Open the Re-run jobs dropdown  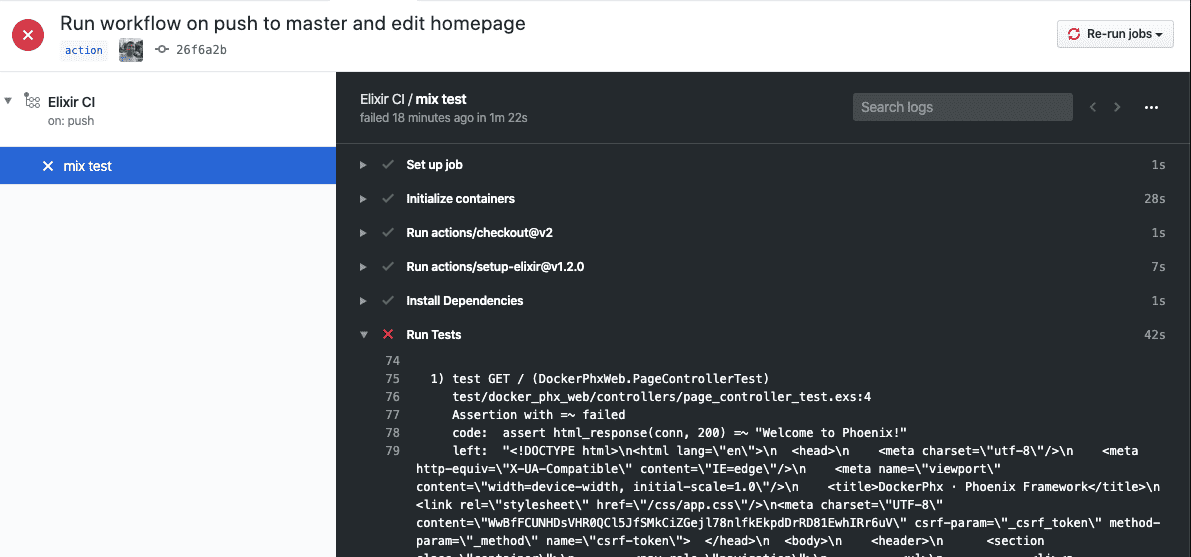tap(1115, 34)
